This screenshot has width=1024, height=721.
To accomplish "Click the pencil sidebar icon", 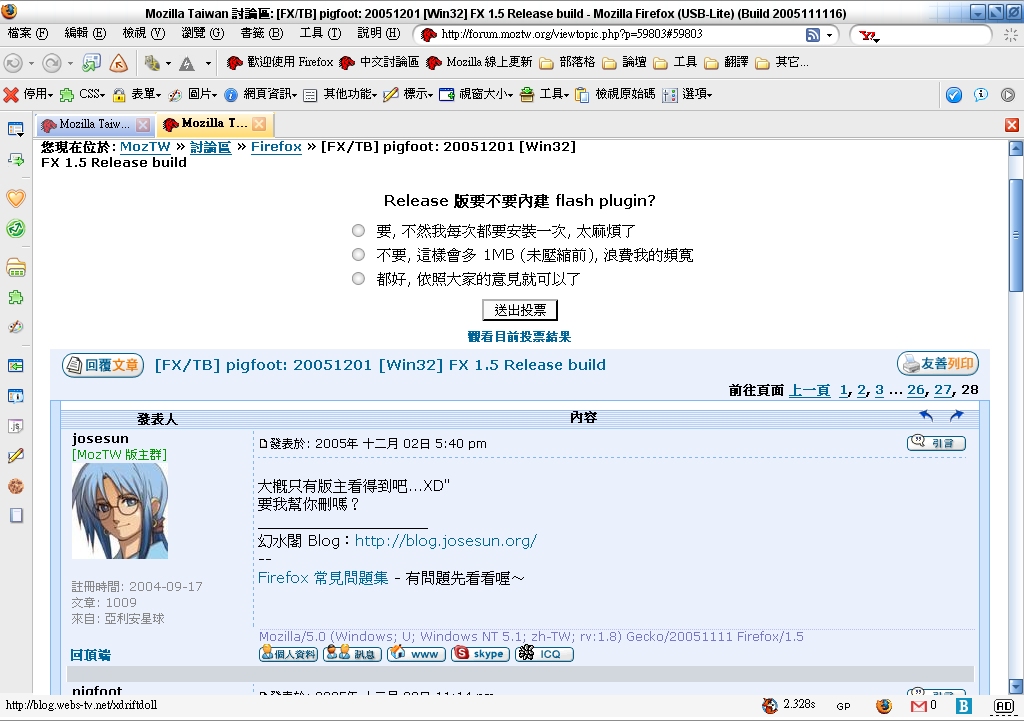I will coord(16,455).
